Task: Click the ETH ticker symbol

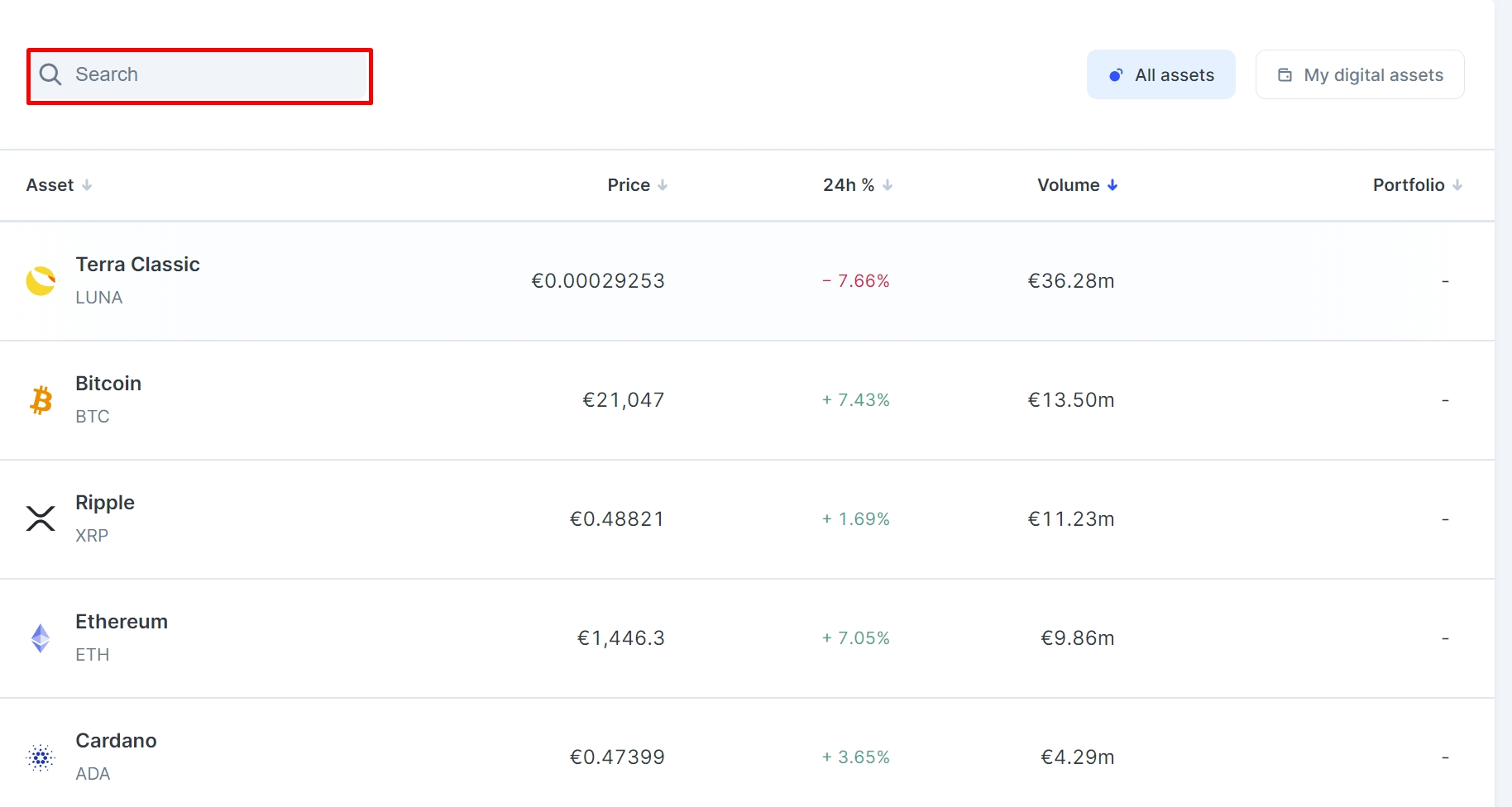Action: coord(93,655)
